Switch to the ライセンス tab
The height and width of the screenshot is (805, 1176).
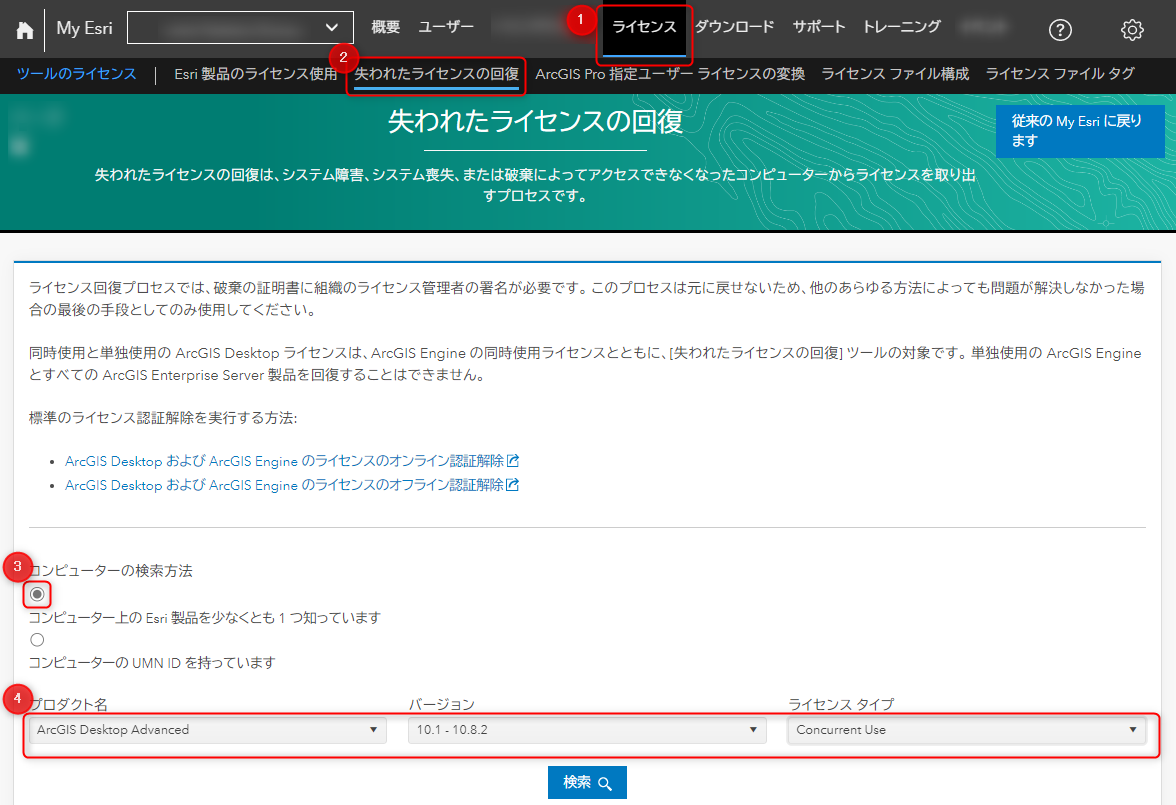(644, 28)
